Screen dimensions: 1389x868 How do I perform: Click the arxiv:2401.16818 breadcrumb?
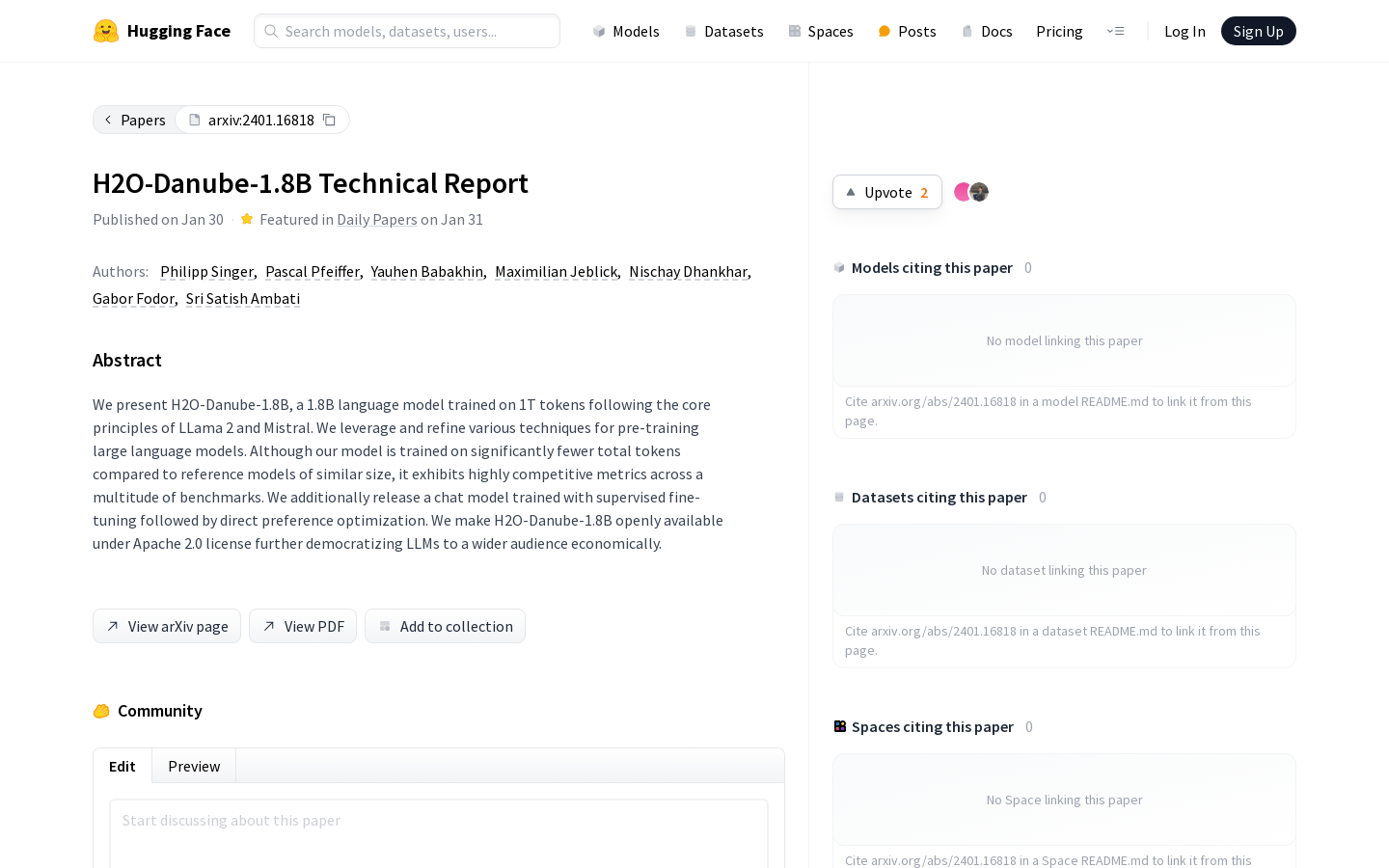pos(261,120)
